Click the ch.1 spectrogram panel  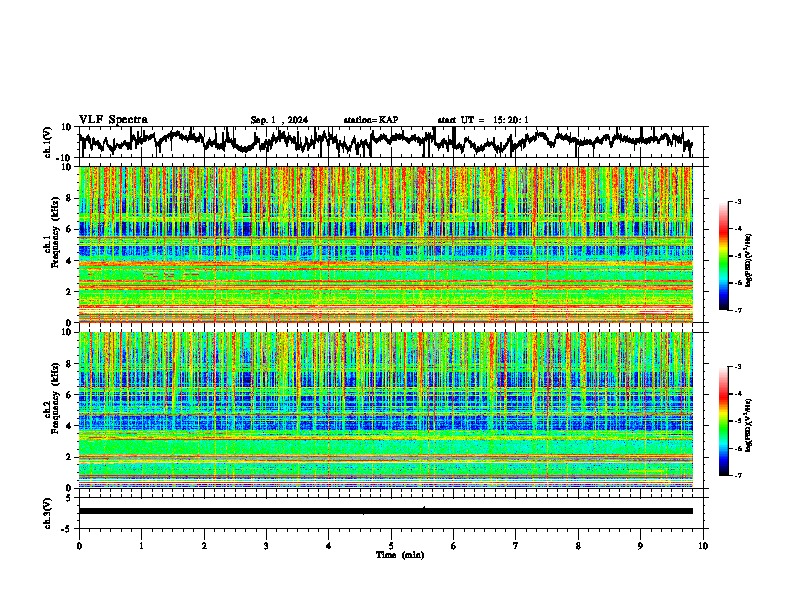click(386, 244)
